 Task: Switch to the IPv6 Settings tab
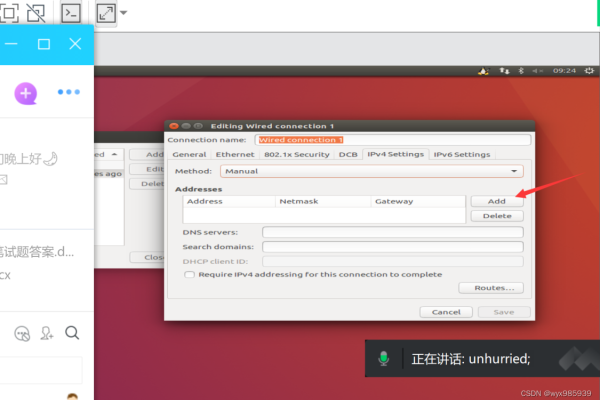461,155
